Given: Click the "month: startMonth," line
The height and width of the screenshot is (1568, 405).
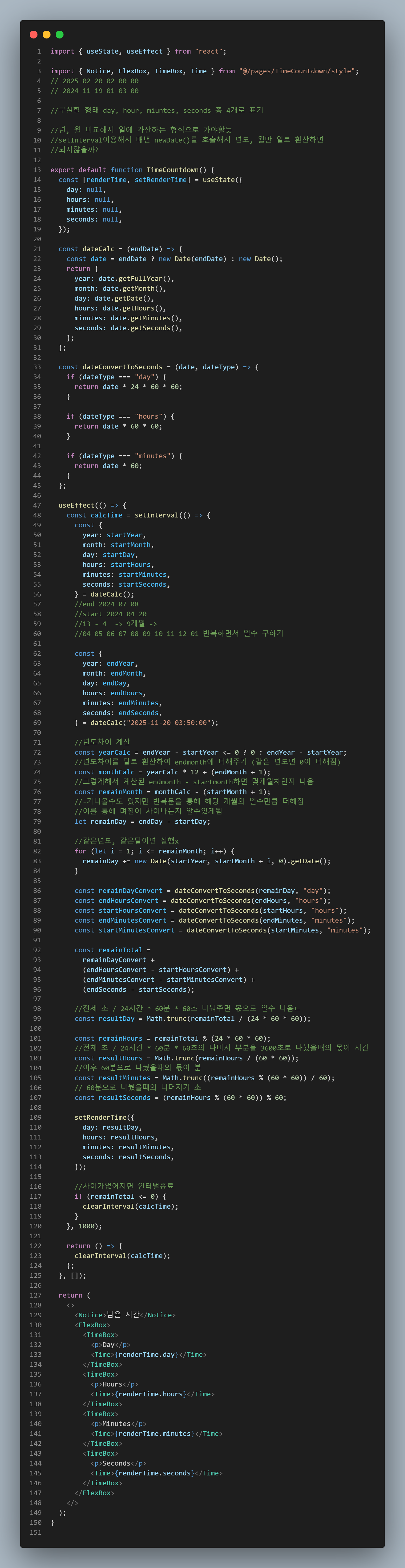Looking at the screenshot, I should click(x=118, y=545).
